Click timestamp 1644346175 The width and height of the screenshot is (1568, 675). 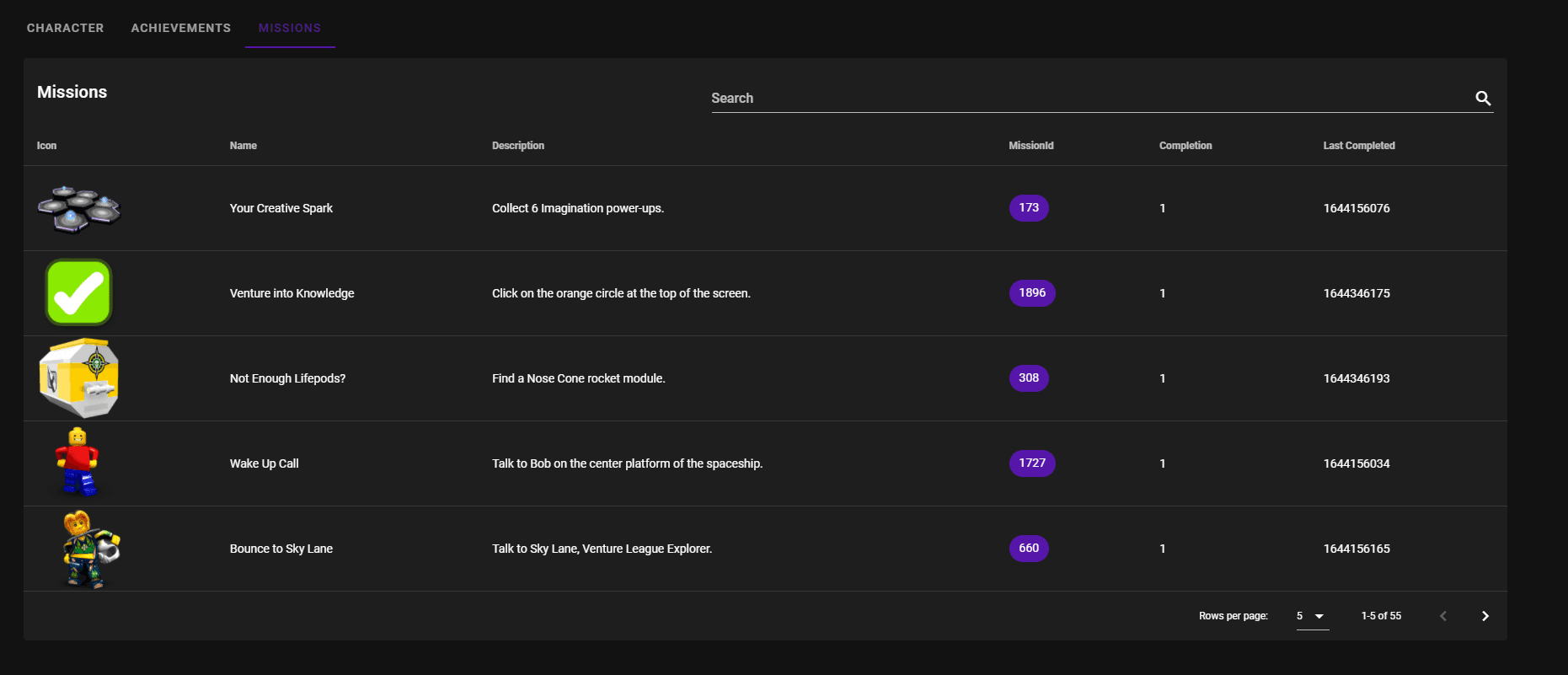(x=1357, y=293)
